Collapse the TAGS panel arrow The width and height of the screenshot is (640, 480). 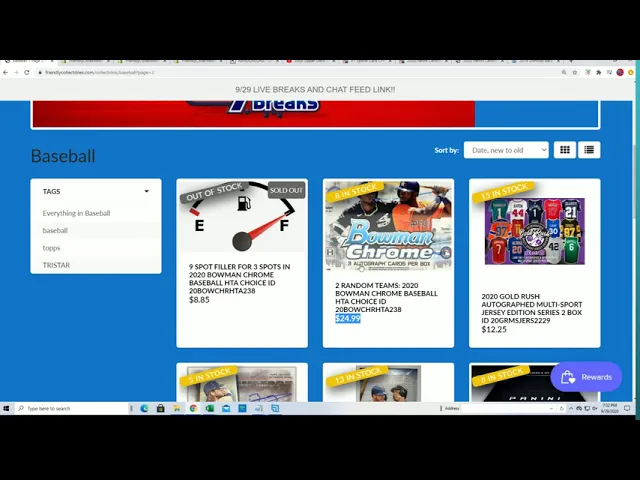[147, 191]
